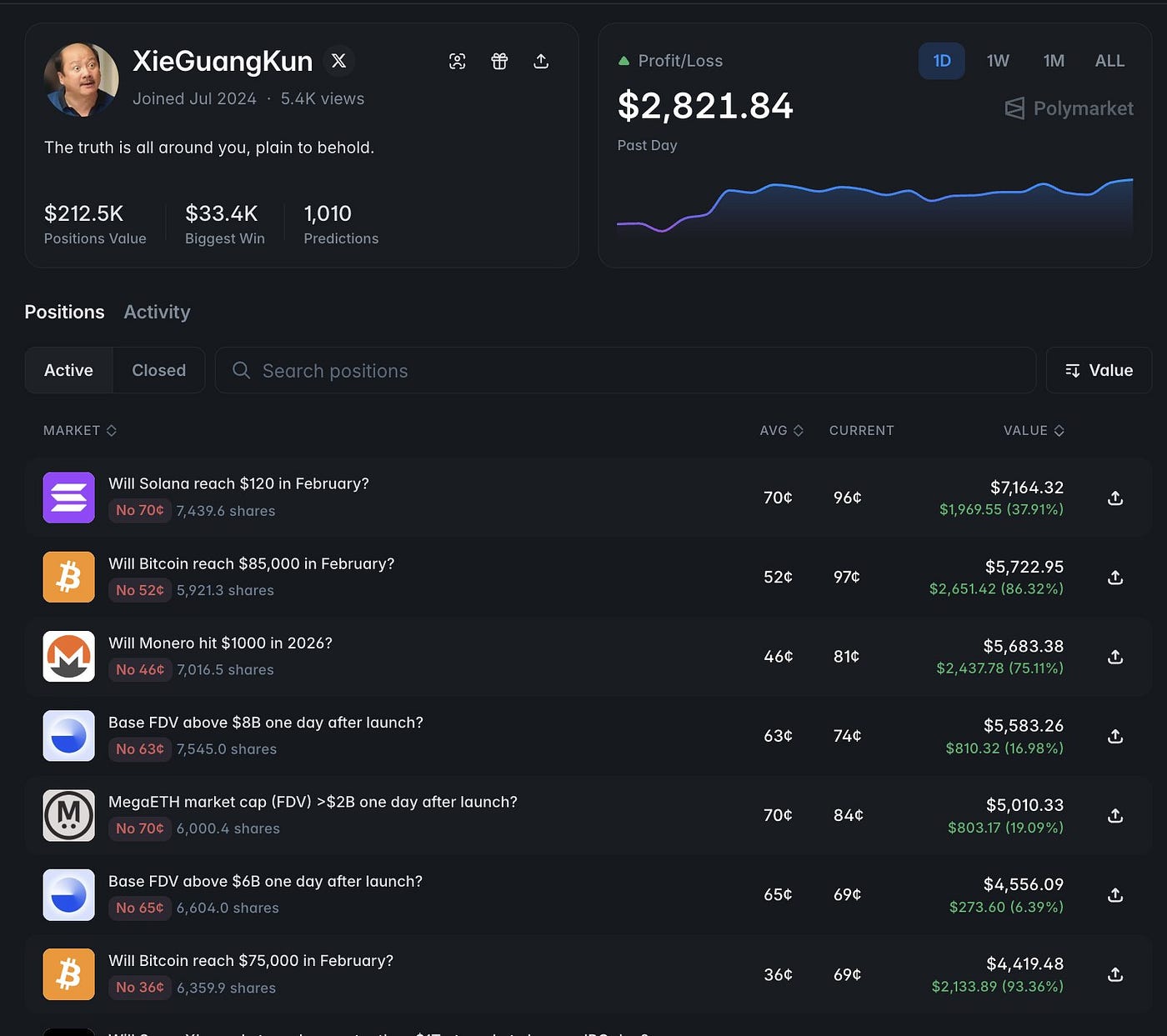Viewport: 1167px width, 1036px height.
Task: Switch to the Closed positions toggle
Action: (158, 370)
